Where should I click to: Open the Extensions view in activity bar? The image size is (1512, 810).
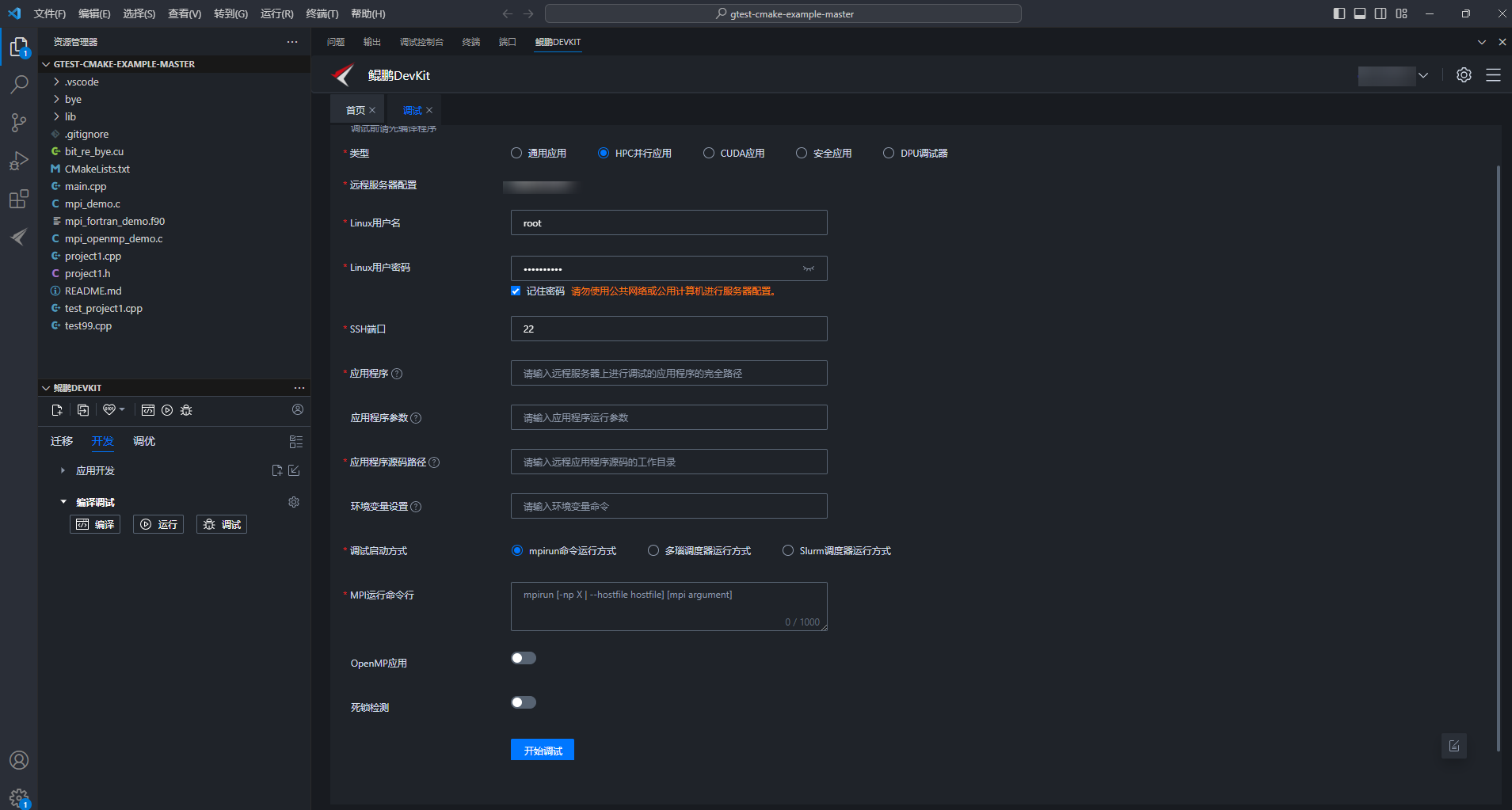coord(19,199)
